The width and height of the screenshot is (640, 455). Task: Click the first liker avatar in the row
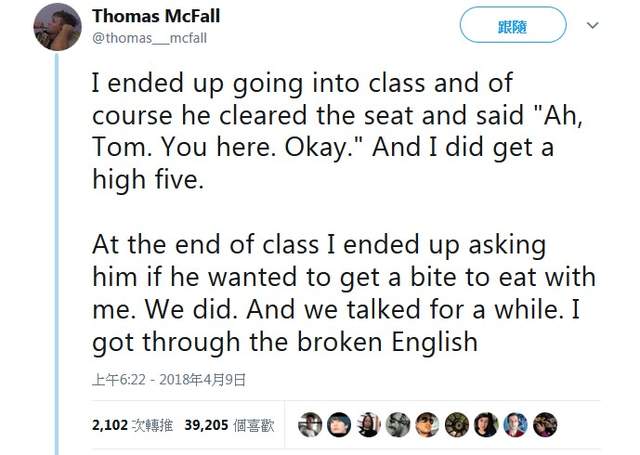[311, 424]
